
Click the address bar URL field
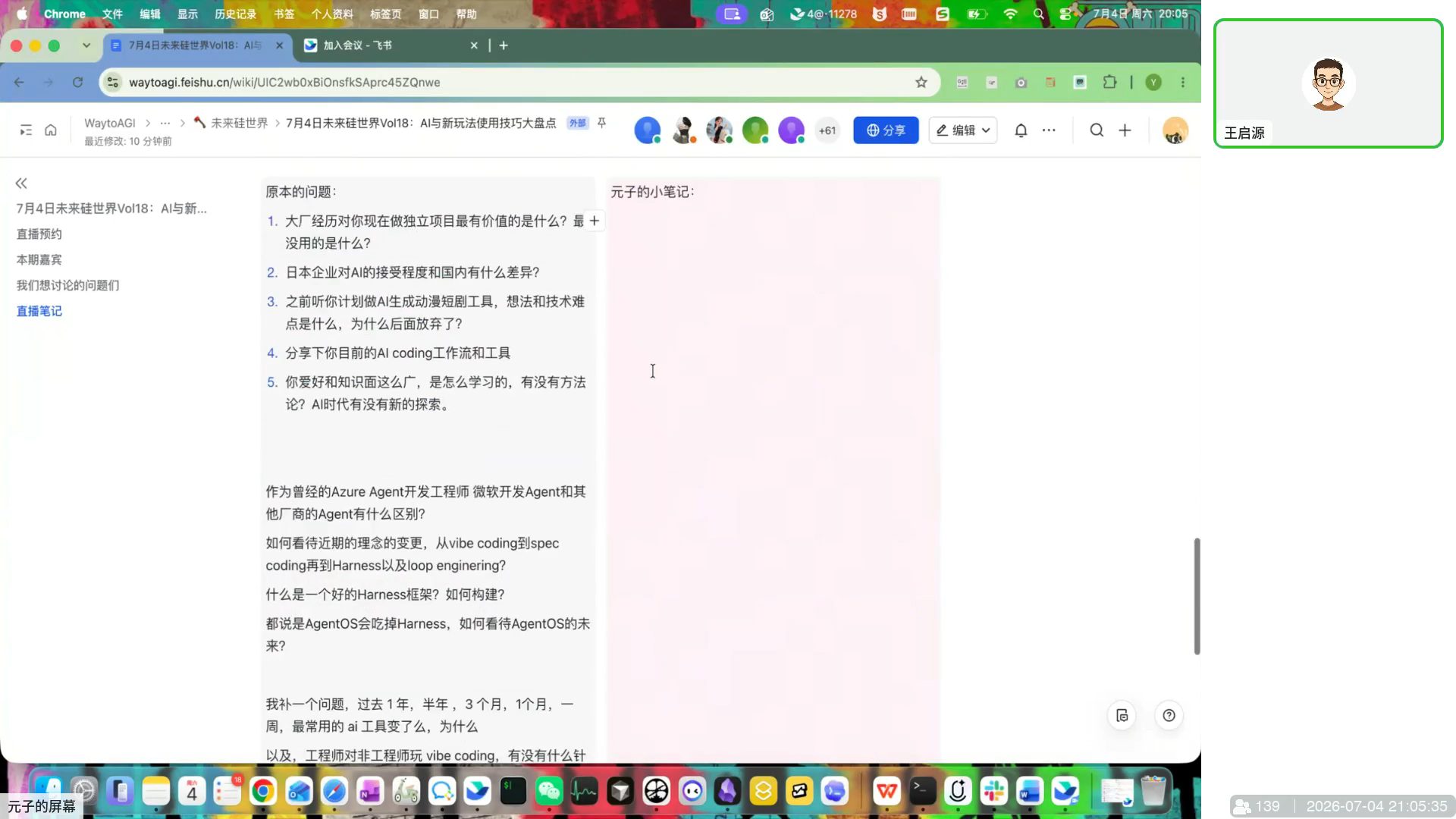516,82
